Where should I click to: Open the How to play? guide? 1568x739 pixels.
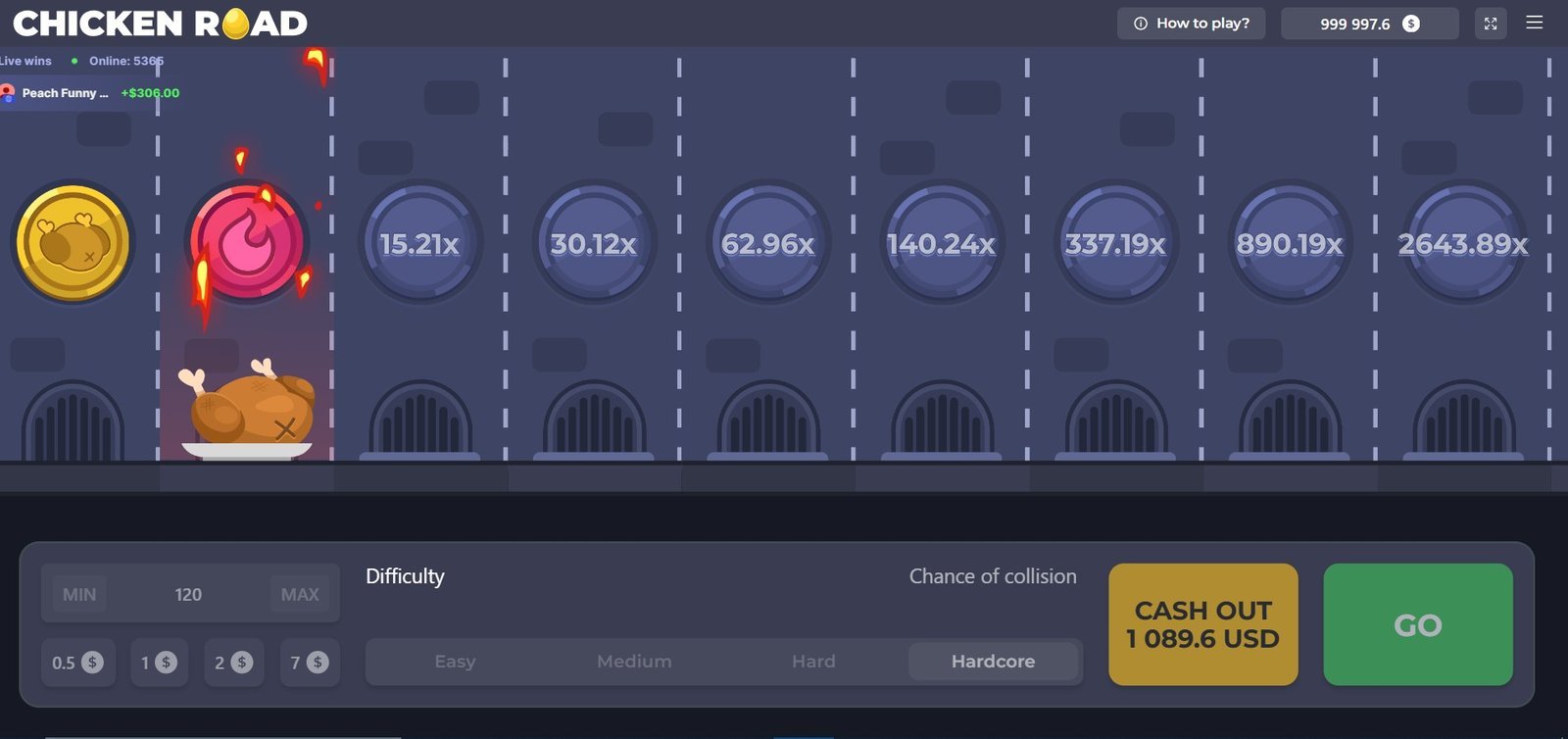click(1191, 24)
